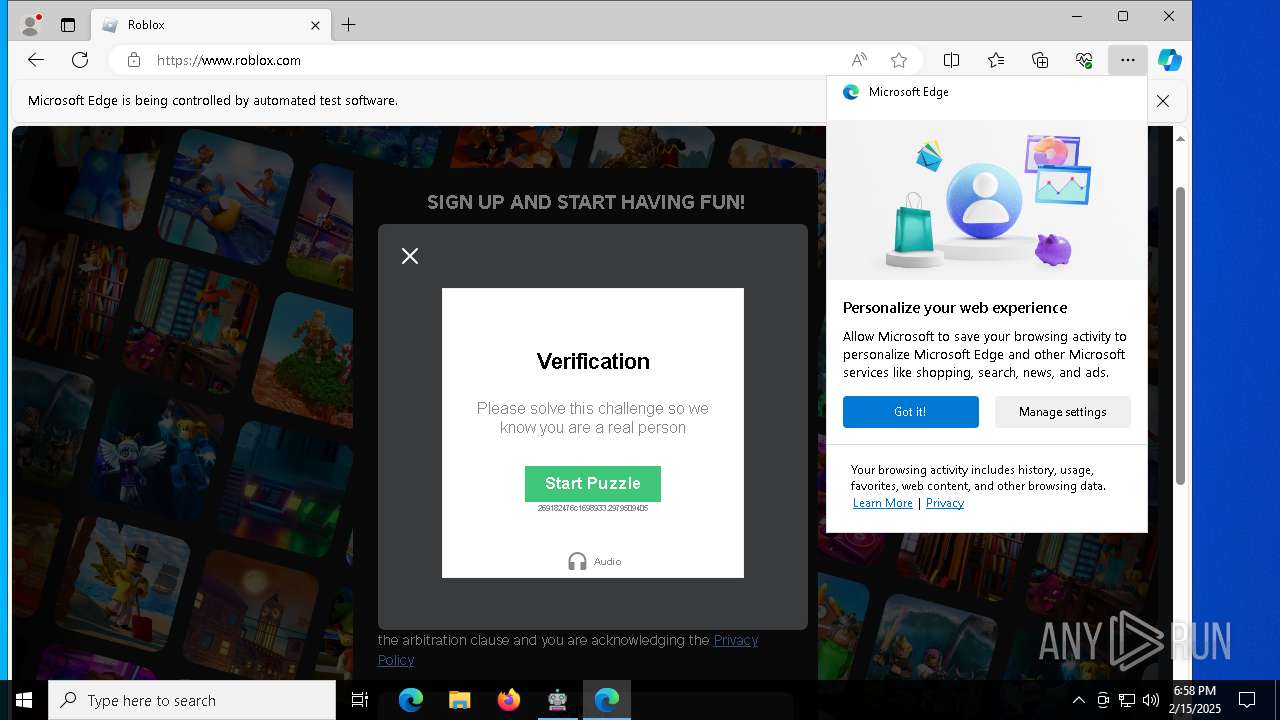Select the Audio challenge headphones icon
The width and height of the screenshot is (1280, 720).
[x=577, y=561]
